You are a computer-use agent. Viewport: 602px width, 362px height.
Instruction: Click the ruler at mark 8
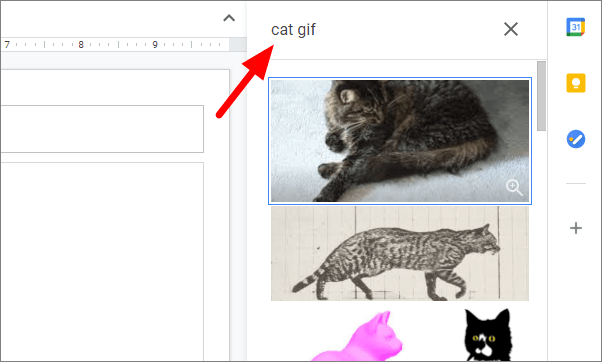[x=81, y=45]
